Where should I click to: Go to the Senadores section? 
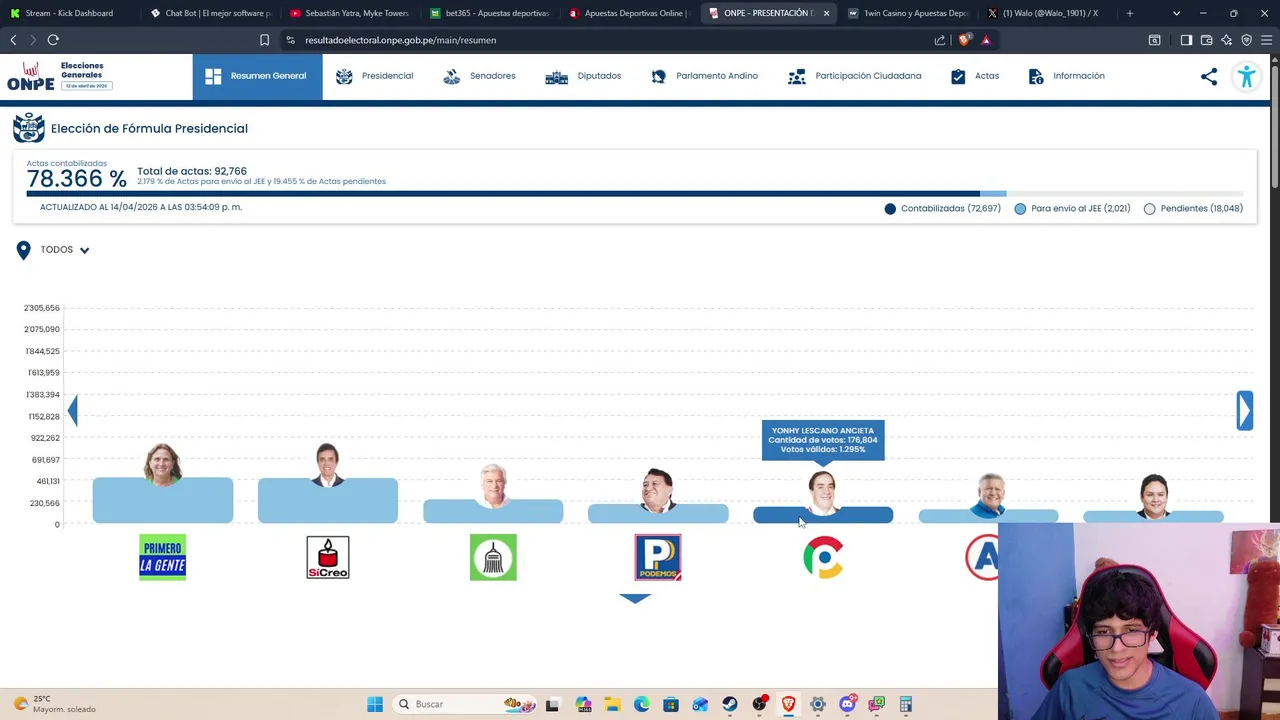[479, 76]
